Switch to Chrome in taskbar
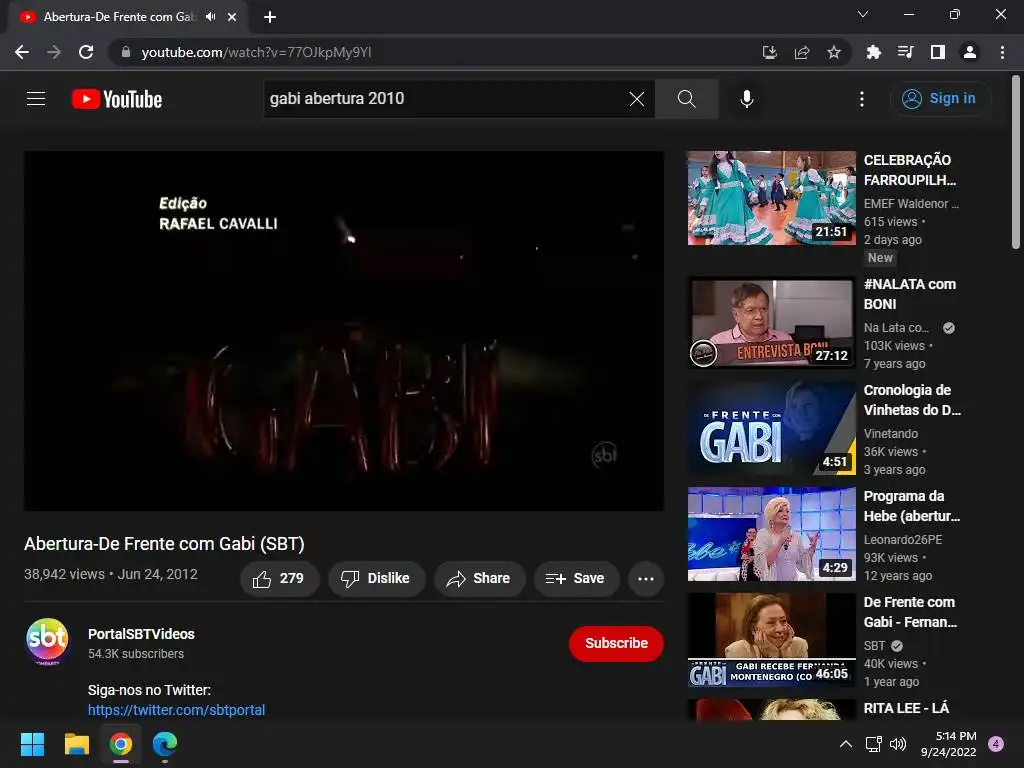 pos(121,744)
